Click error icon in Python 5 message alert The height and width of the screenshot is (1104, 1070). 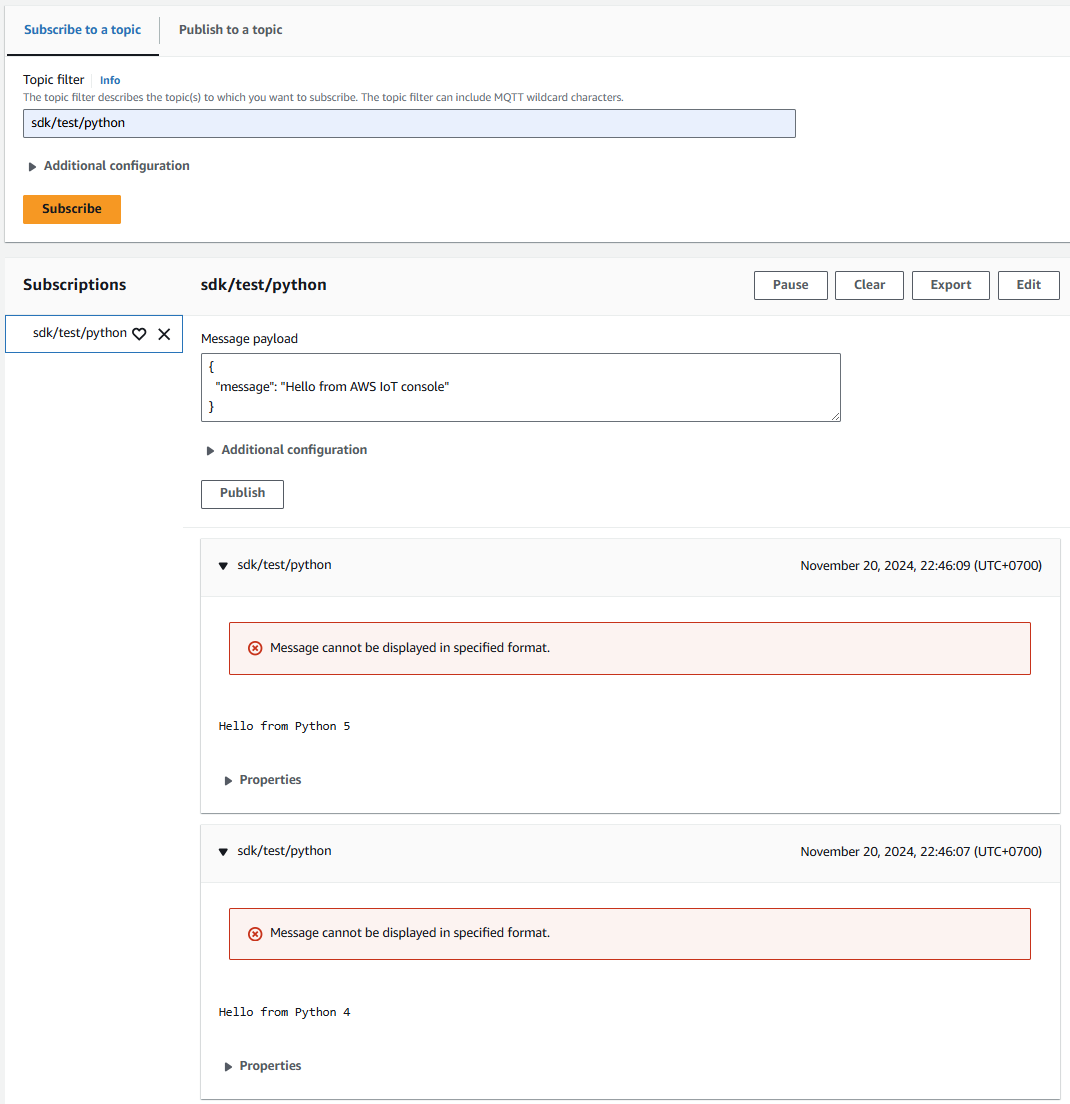coord(255,648)
